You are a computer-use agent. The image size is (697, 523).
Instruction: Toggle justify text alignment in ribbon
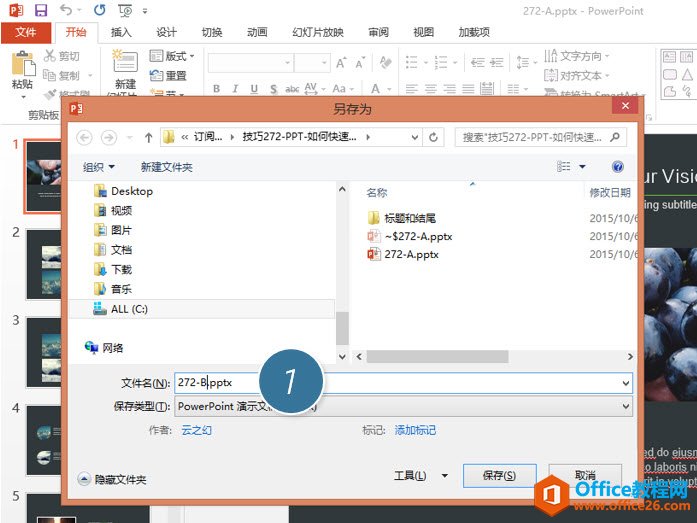pyautogui.click(x=468, y=89)
